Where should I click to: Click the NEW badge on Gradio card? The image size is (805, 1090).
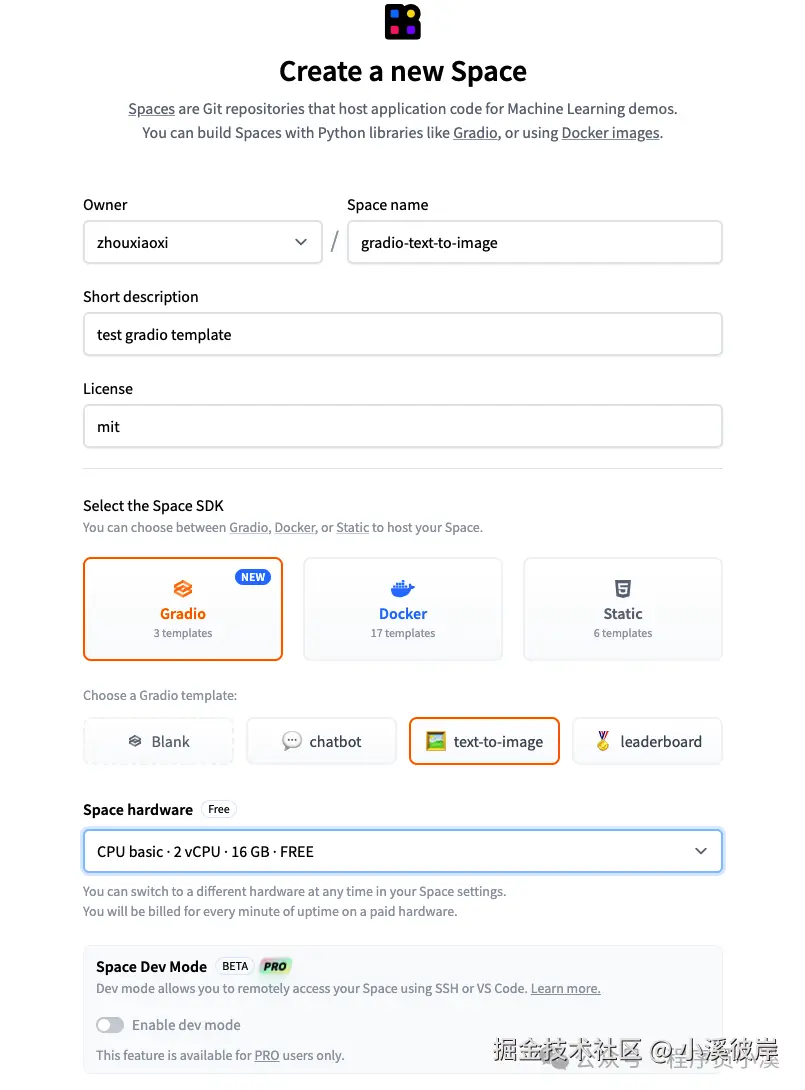coord(253,577)
